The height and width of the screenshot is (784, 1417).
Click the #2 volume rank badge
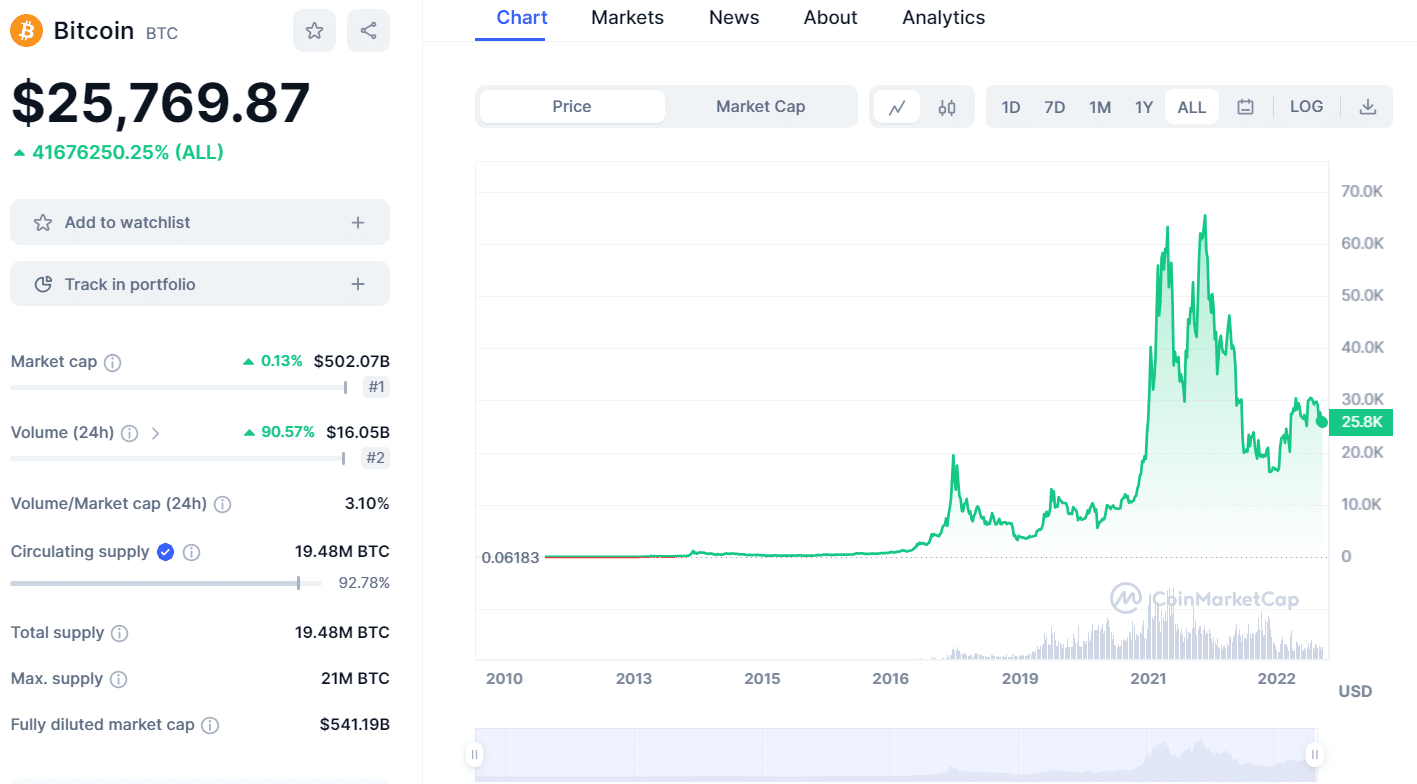(376, 458)
